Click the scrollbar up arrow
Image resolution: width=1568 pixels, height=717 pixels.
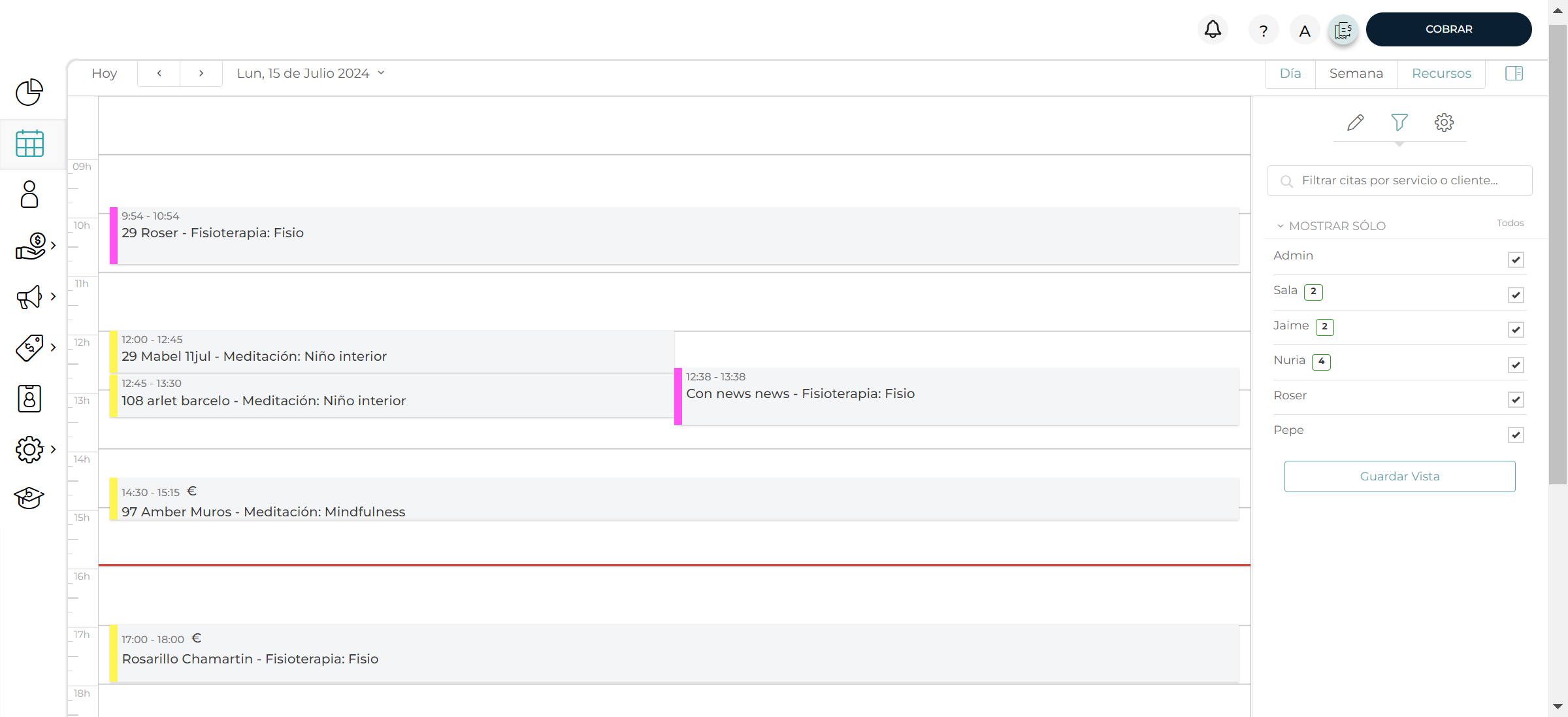1558,10
